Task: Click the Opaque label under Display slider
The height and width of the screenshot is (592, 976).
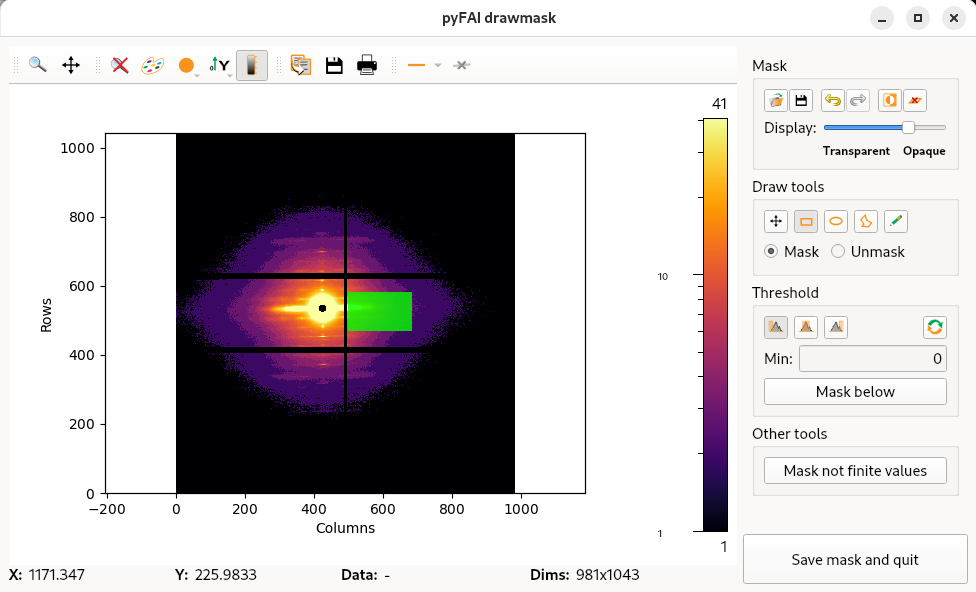Action: pos(924,151)
